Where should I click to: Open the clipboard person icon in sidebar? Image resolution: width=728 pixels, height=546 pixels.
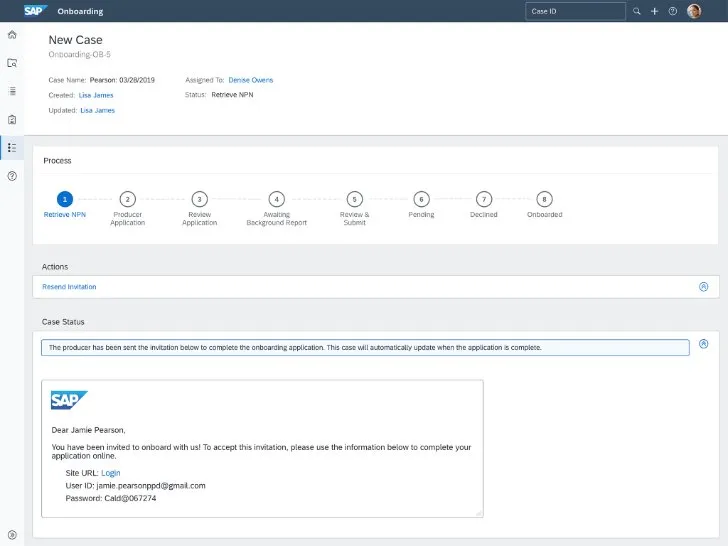[x=12, y=119]
